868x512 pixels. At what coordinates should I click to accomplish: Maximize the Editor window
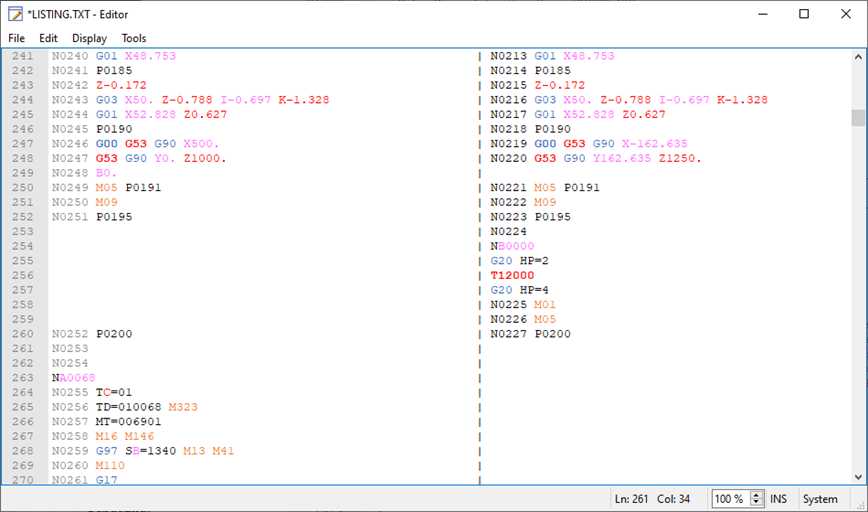coord(803,14)
